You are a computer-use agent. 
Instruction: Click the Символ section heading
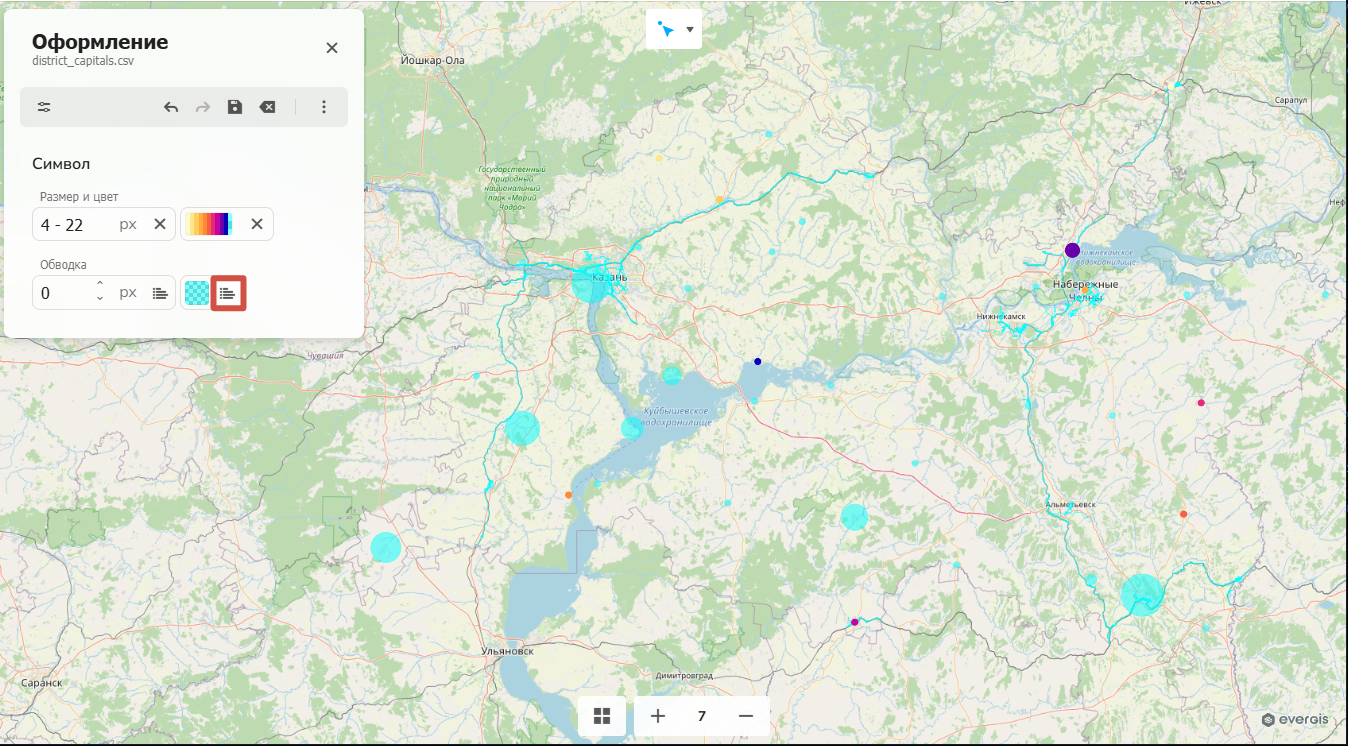pos(62,163)
